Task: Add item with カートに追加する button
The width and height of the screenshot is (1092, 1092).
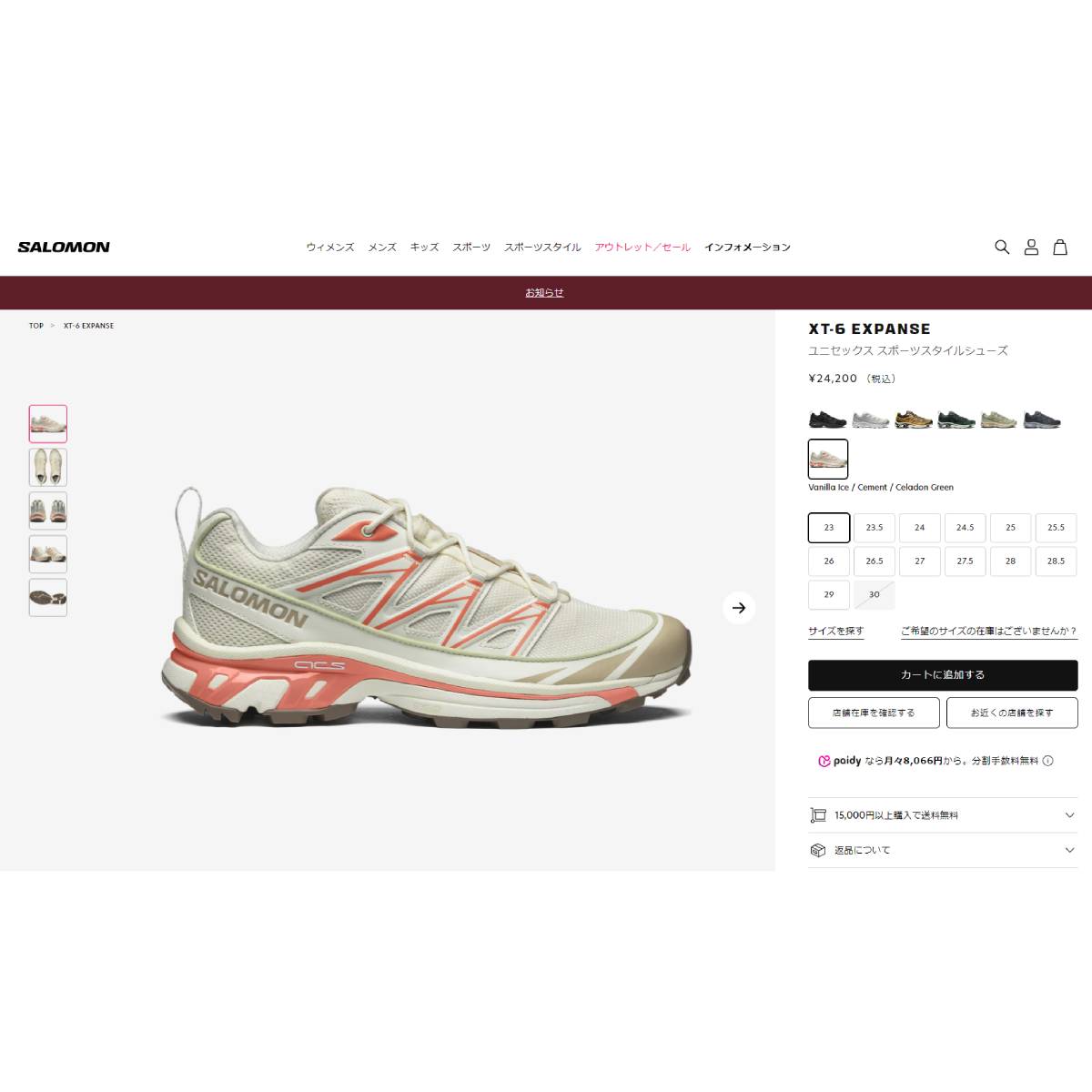Action: 943,675
